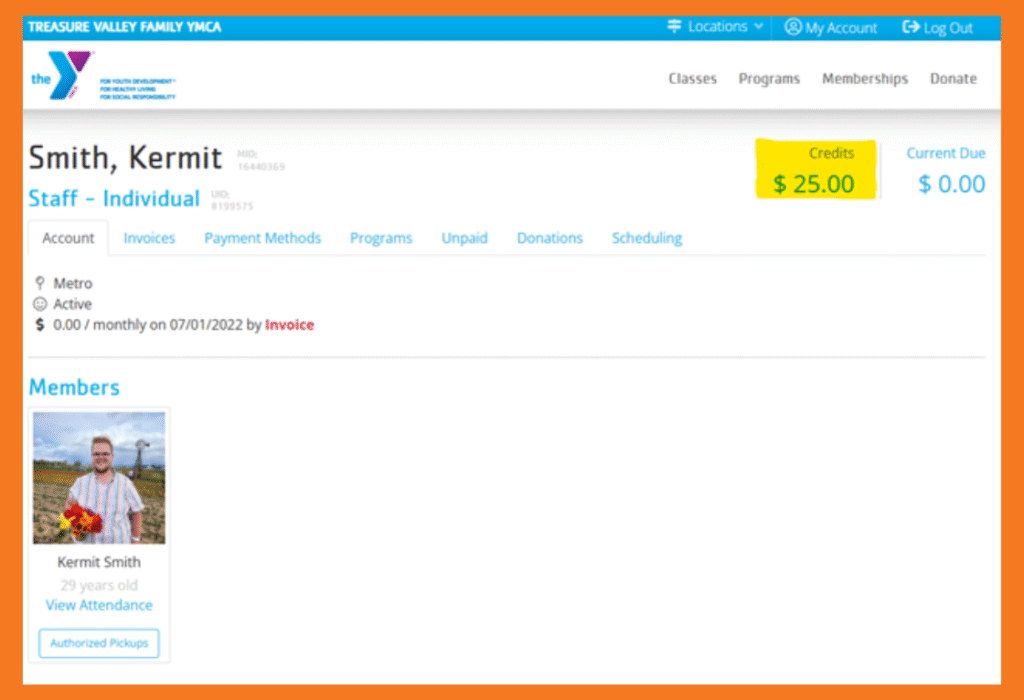Screen dimensions: 1024x700
Task: Click the Current Due $ 0.00 amount
Action: (952, 183)
